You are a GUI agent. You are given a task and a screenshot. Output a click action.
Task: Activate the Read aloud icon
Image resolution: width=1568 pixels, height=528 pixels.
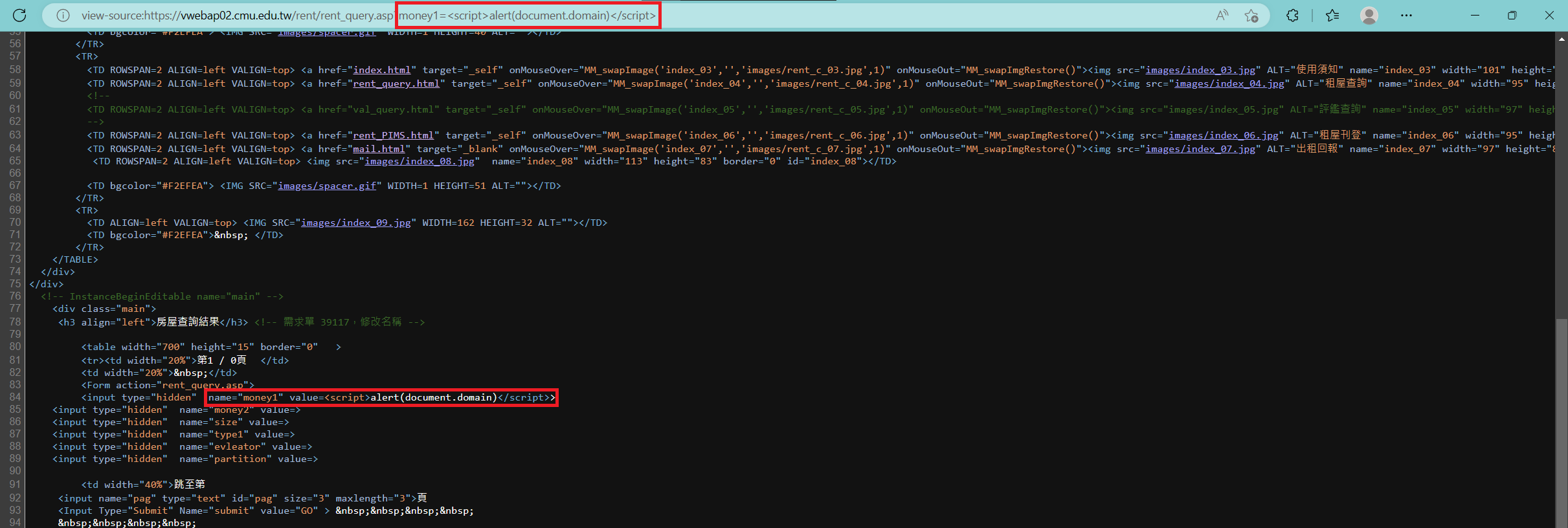tap(1222, 16)
